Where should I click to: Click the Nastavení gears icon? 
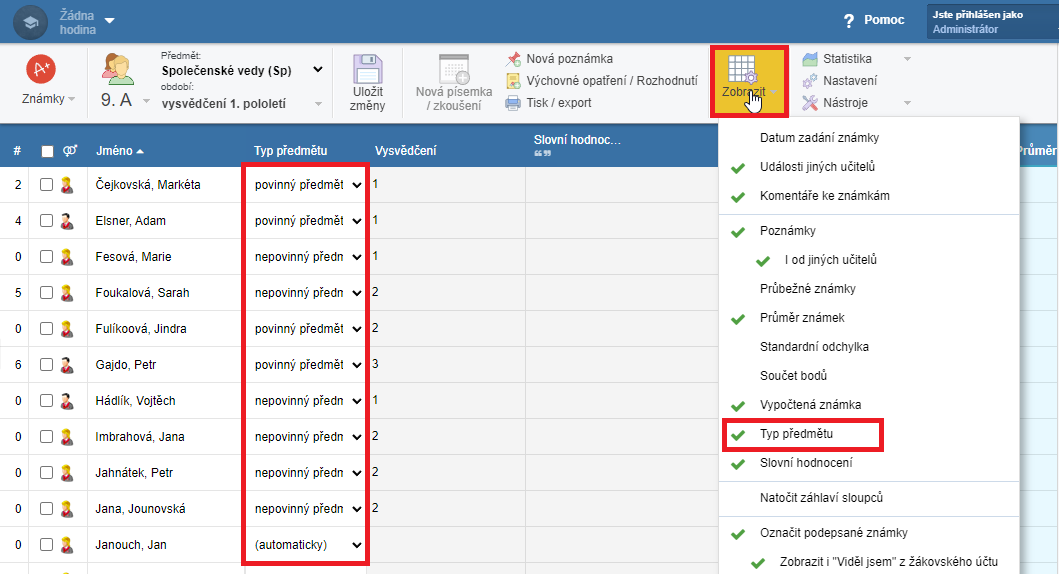[810, 81]
